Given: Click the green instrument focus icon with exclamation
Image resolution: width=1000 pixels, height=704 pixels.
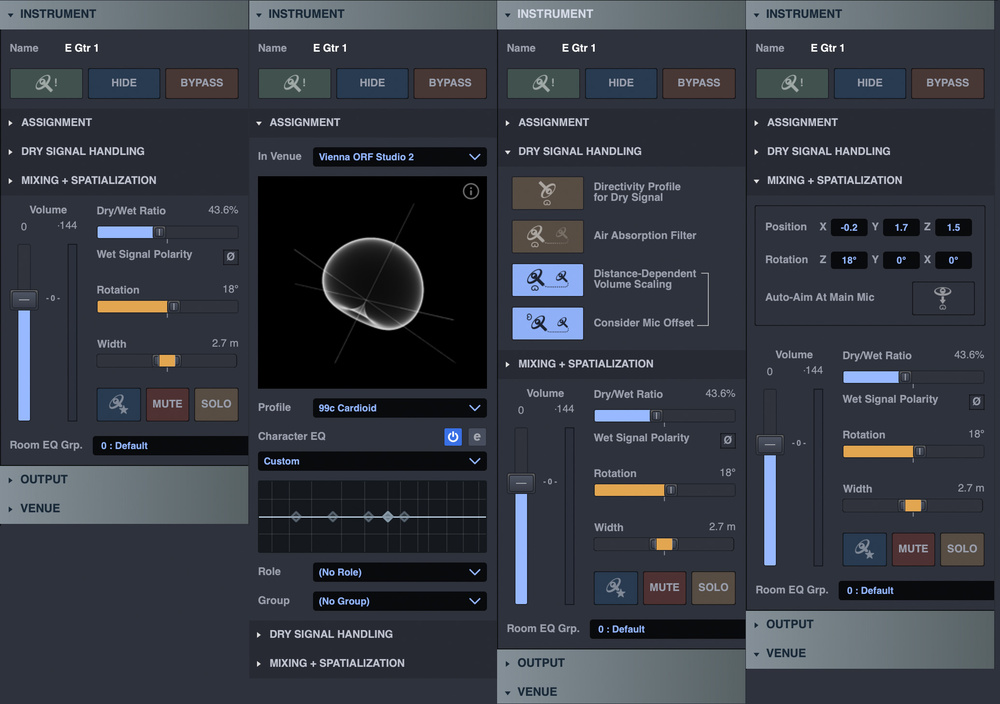Looking at the screenshot, I should pos(45,83).
